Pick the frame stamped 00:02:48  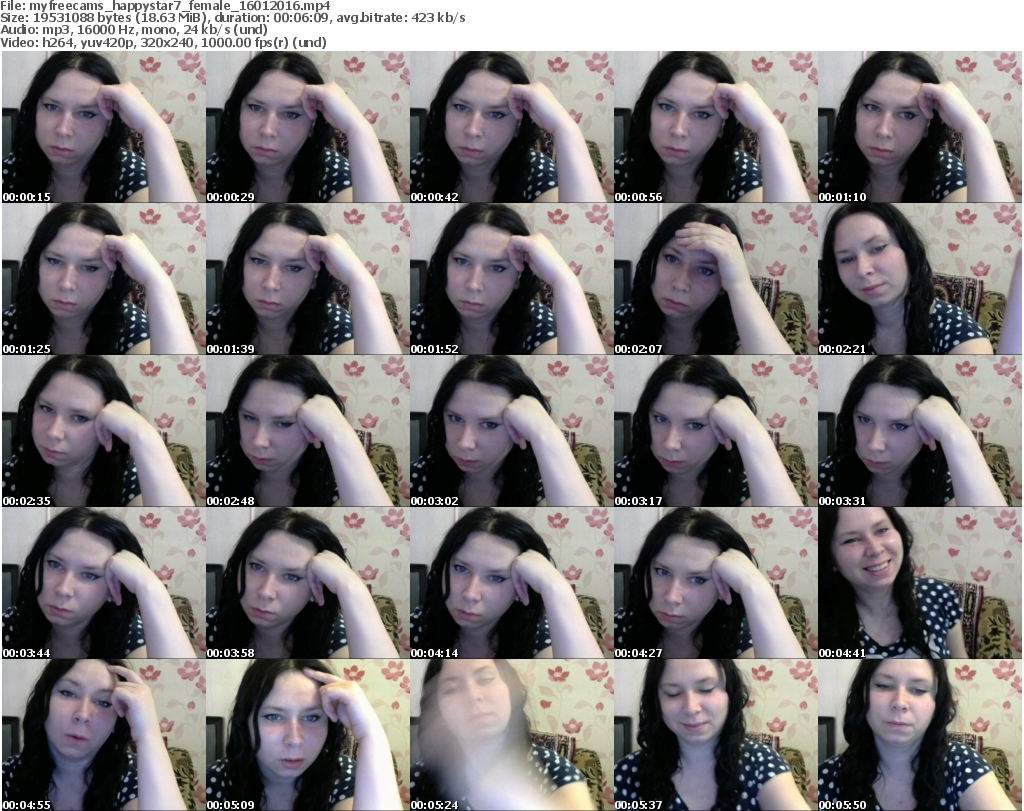pos(308,431)
